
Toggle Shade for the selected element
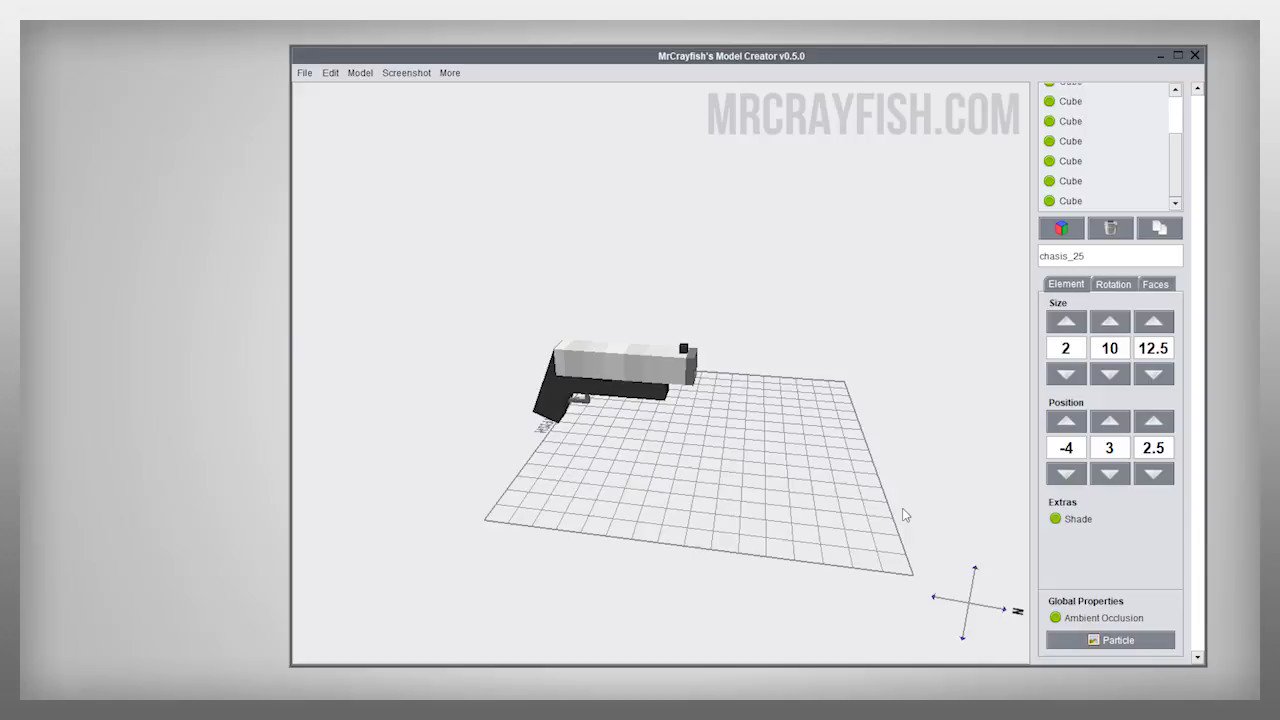pyautogui.click(x=1055, y=518)
